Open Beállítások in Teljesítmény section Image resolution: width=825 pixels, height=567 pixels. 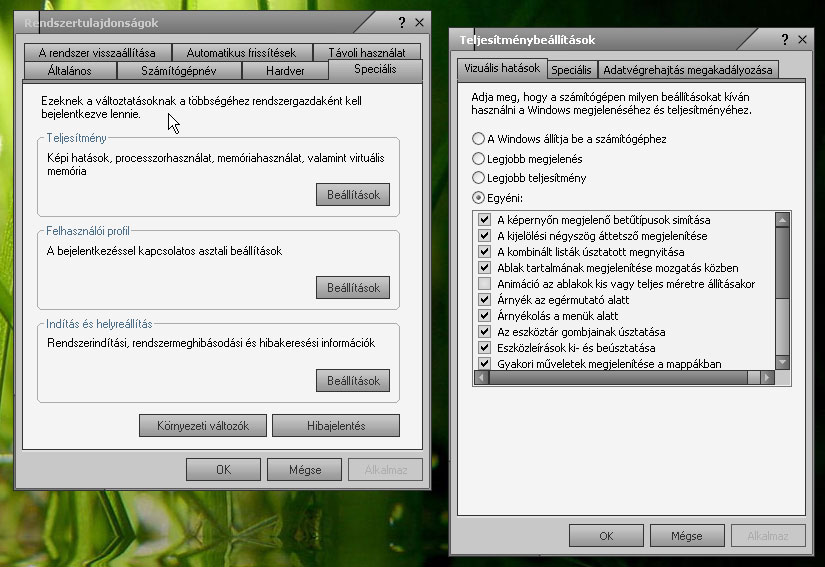pyautogui.click(x=353, y=195)
